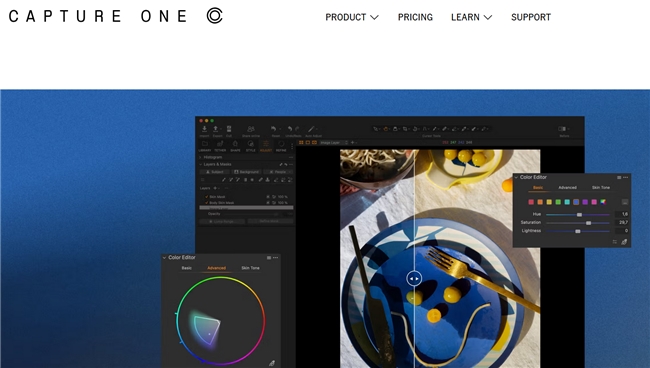Toggle the Skin Mask layer checkbox
The height and width of the screenshot is (368, 650).
pos(206,197)
